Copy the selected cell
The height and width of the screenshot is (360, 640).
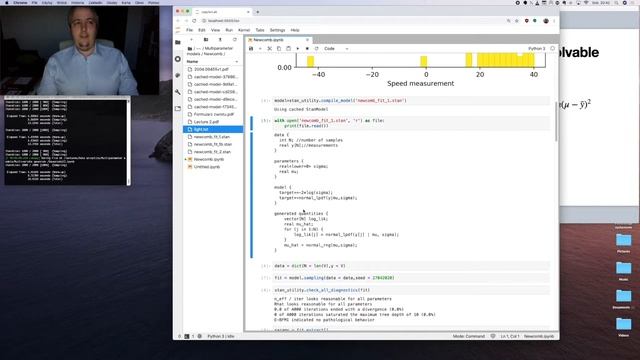click(279, 49)
